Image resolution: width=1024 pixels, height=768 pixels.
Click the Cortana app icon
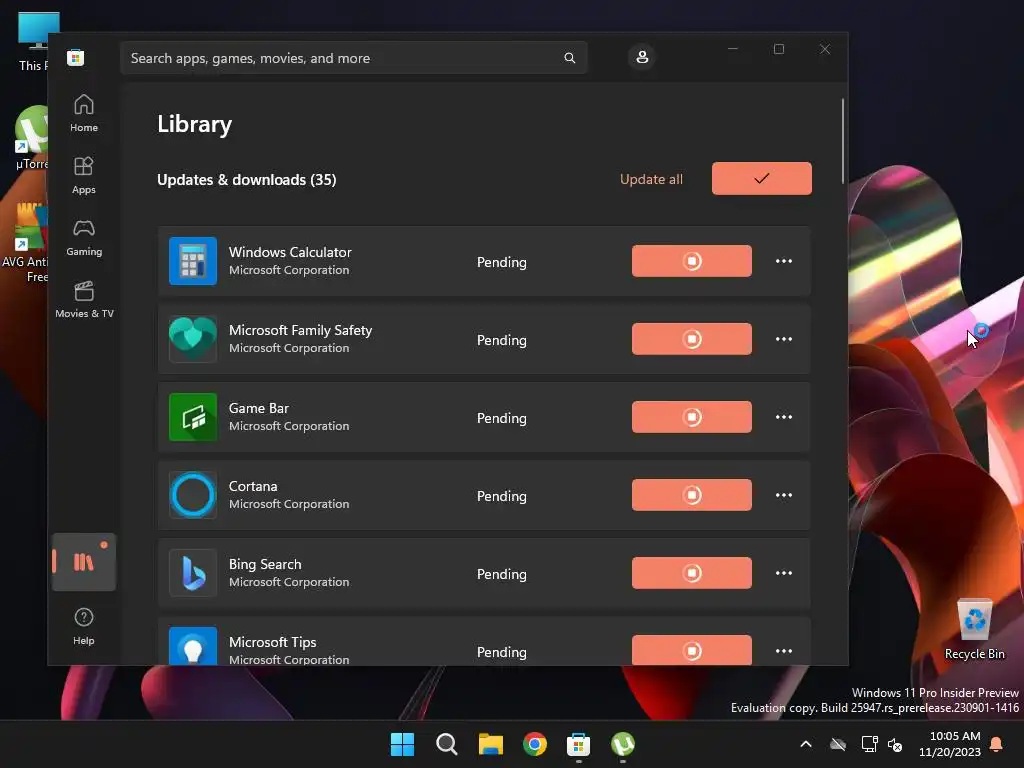coord(193,495)
